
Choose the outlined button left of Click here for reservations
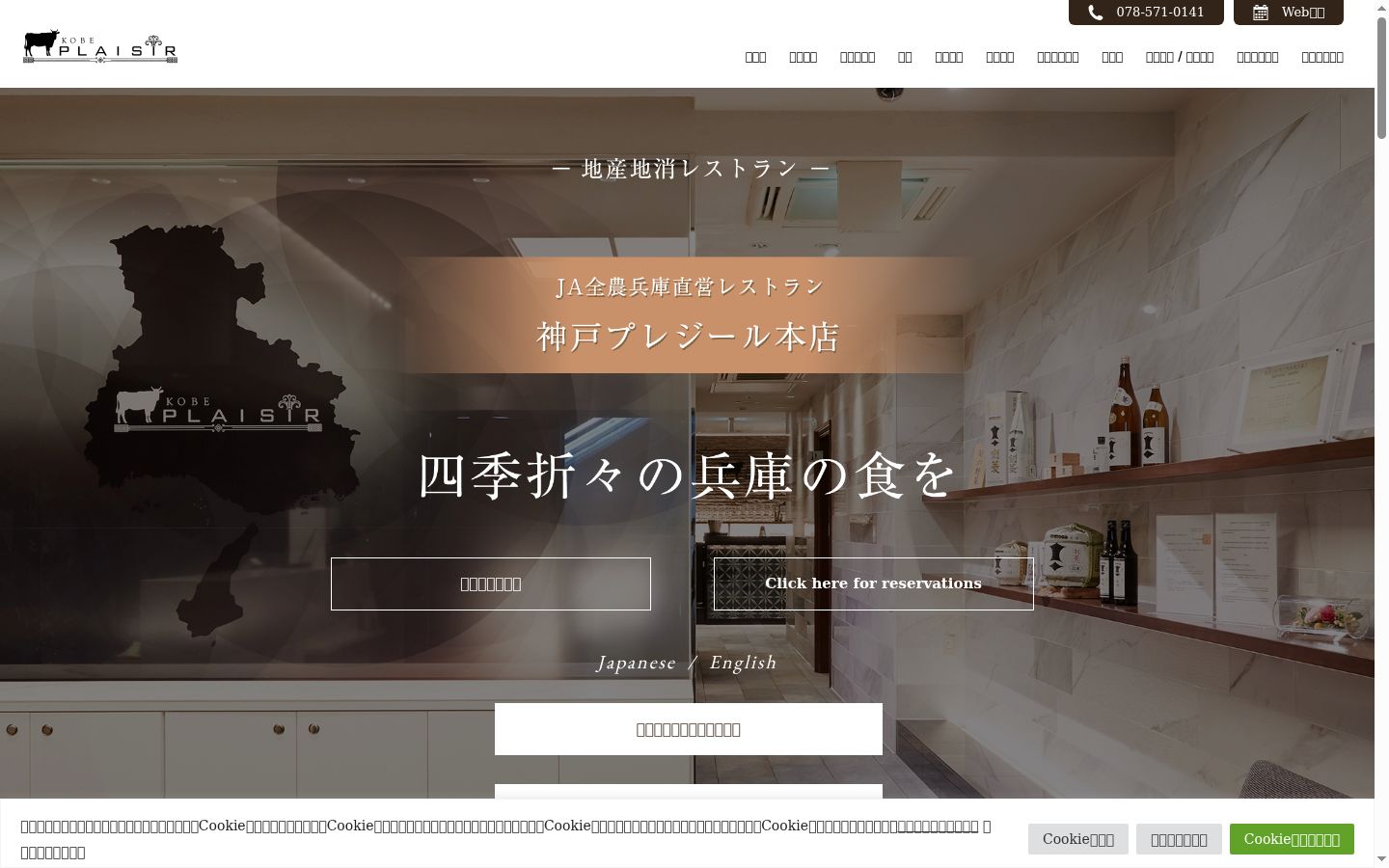click(x=491, y=583)
